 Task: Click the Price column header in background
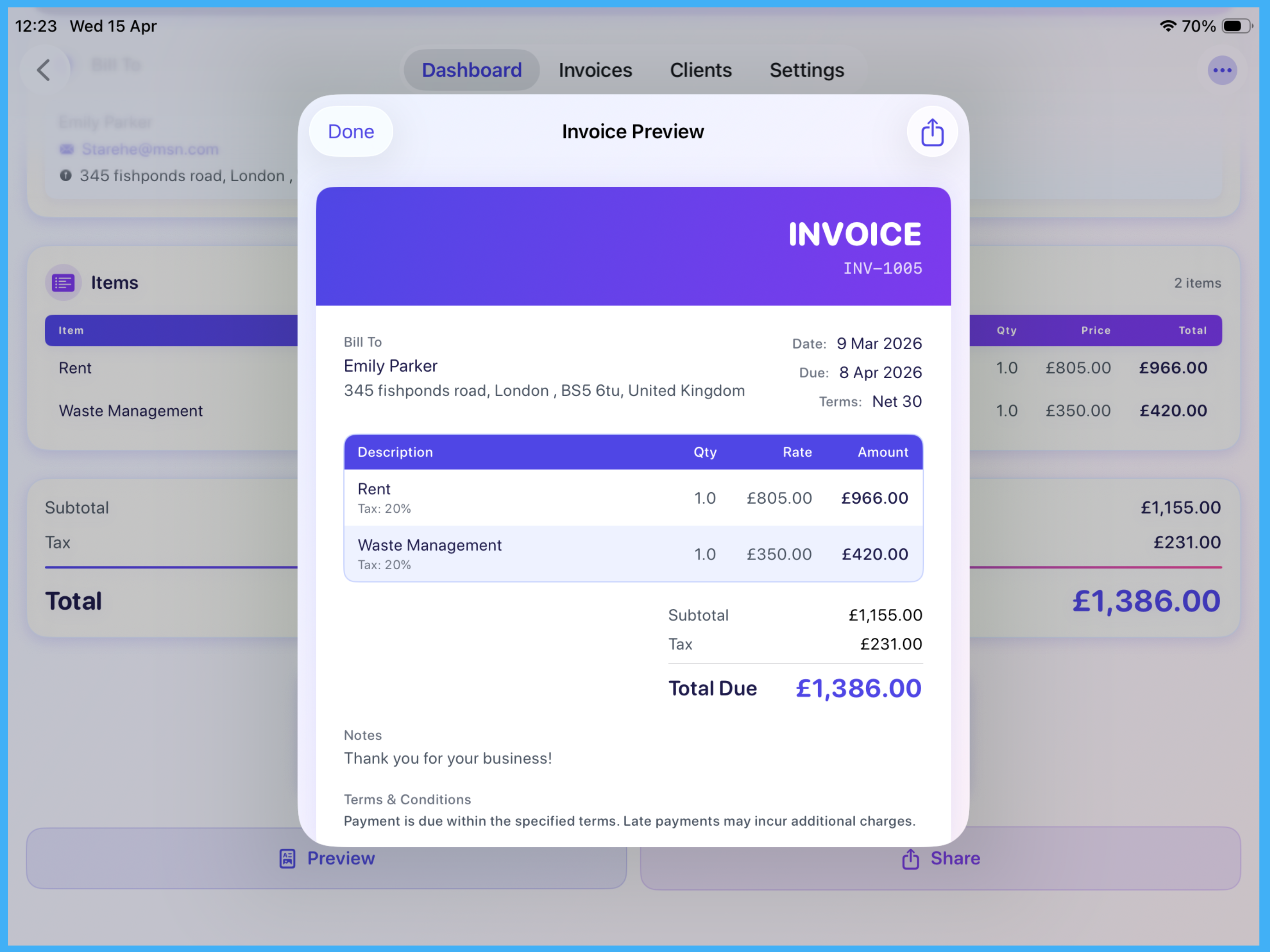pos(1096,331)
